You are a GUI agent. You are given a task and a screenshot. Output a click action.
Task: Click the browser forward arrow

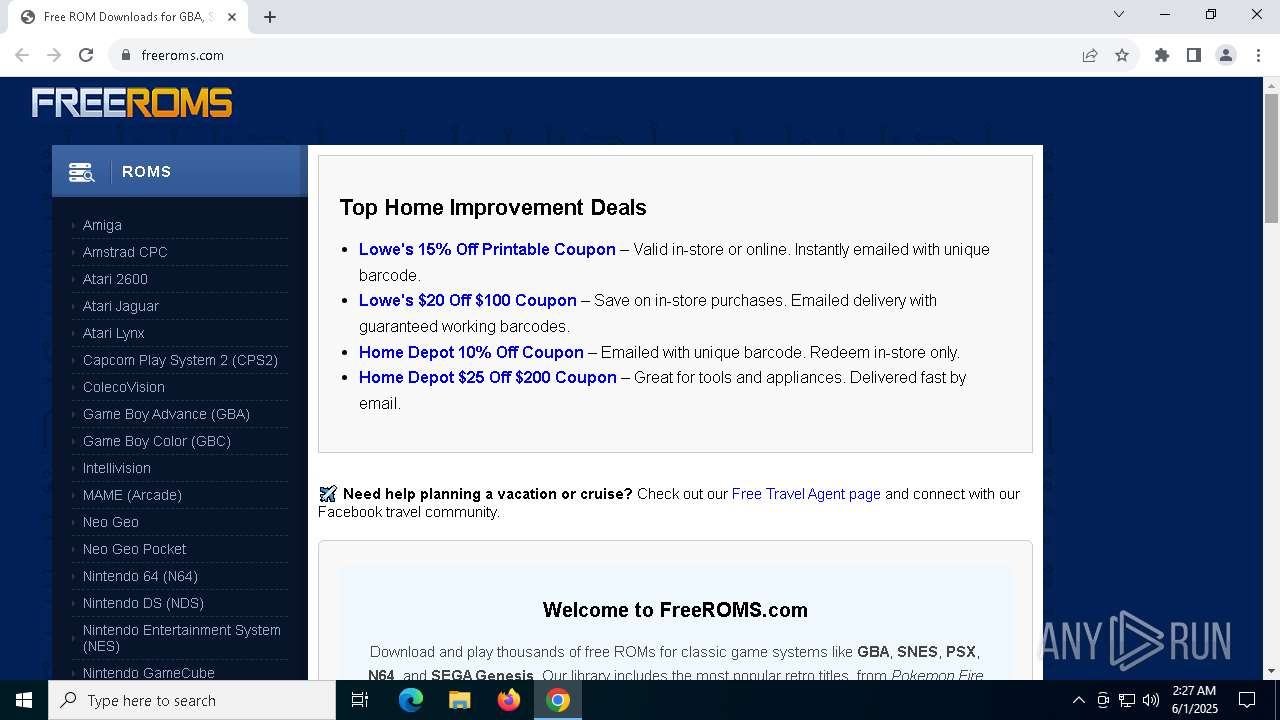click(54, 55)
